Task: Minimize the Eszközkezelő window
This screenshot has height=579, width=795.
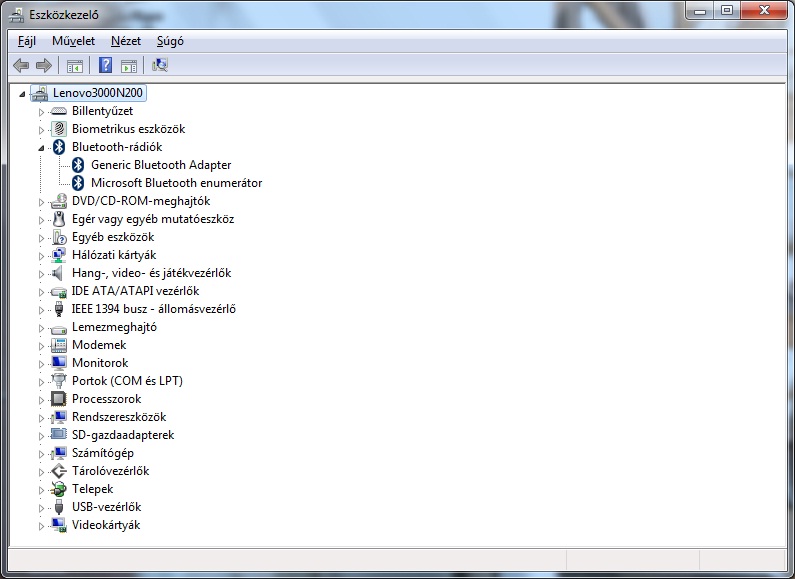Action: pos(700,11)
